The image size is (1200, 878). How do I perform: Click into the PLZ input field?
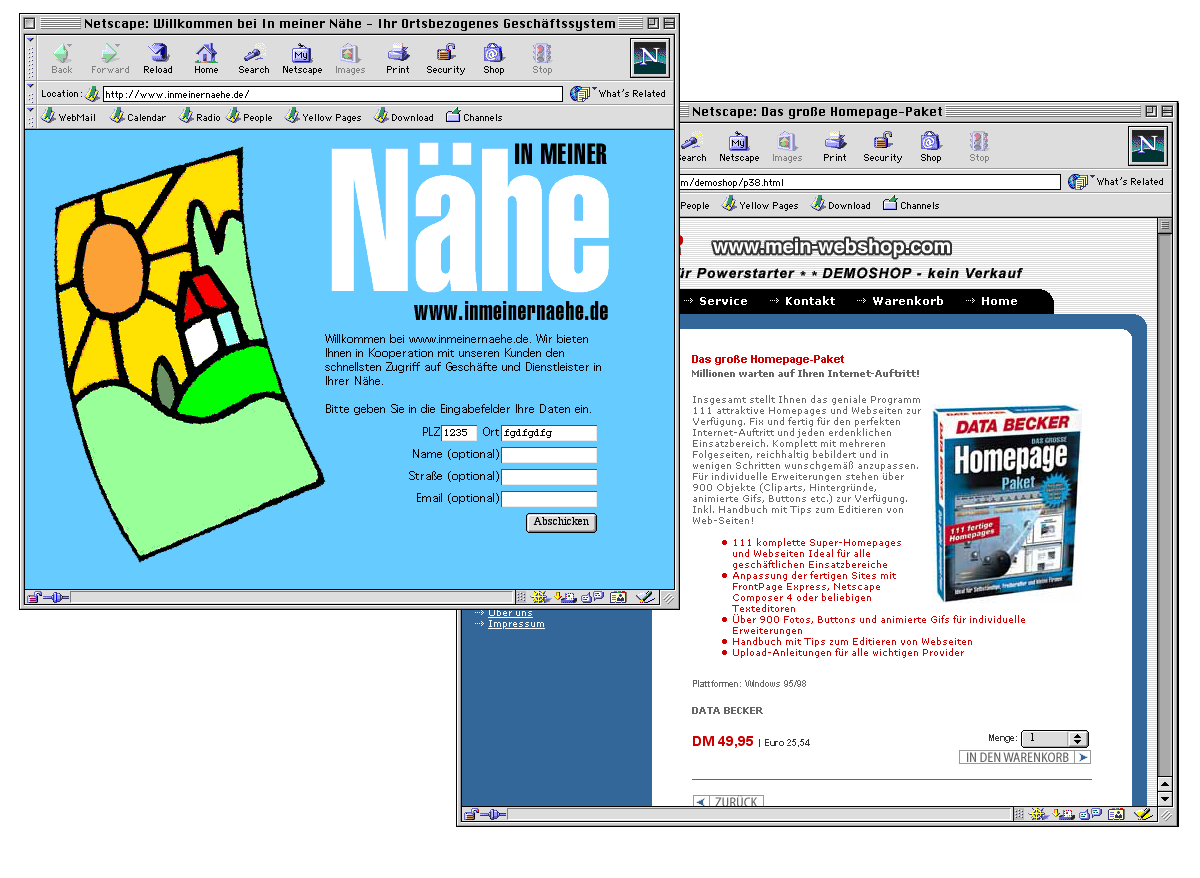[459, 433]
